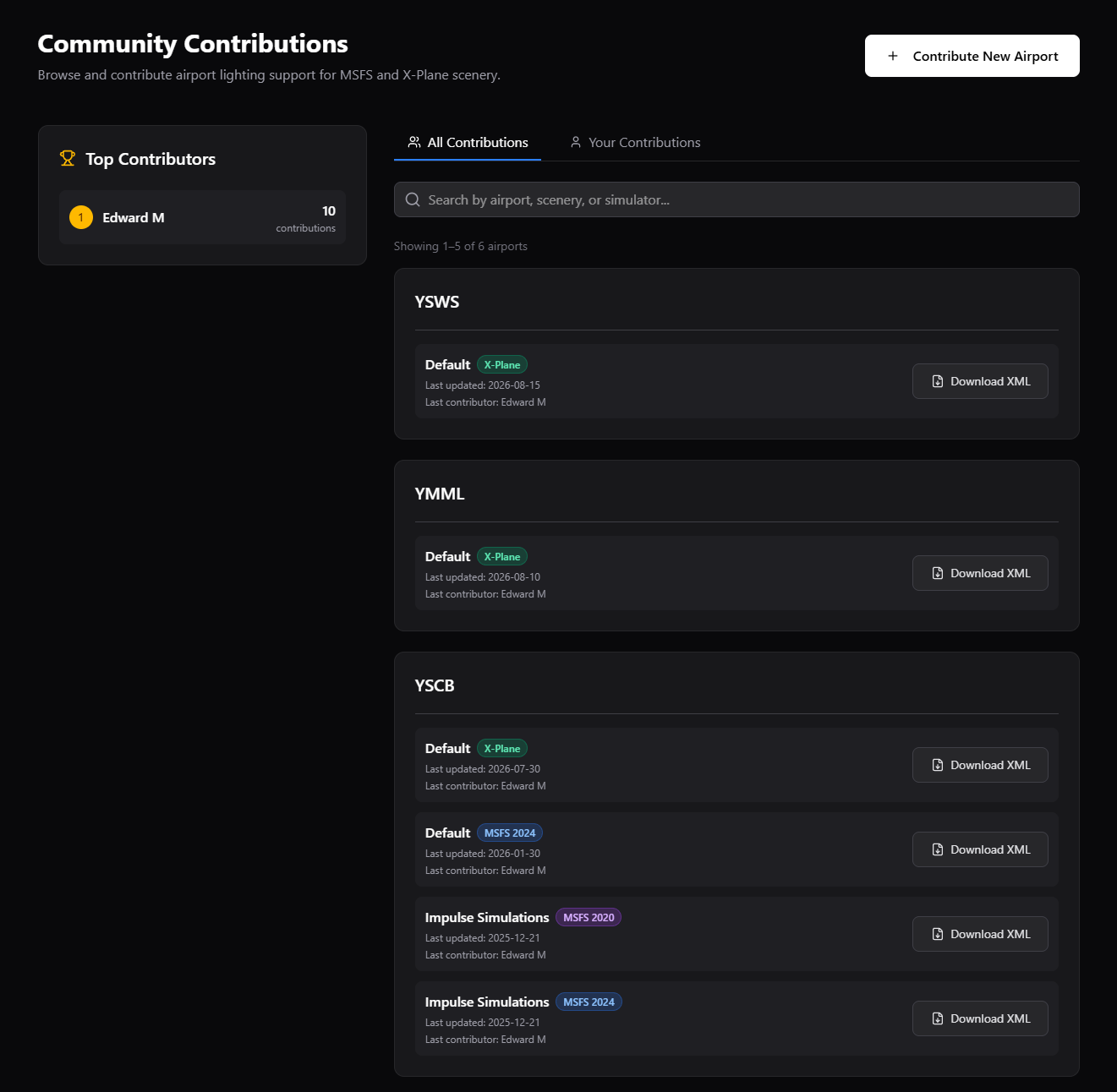Click the Showing 1–5 of 6 airports text
The image size is (1117, 1092).
(461, 246)
